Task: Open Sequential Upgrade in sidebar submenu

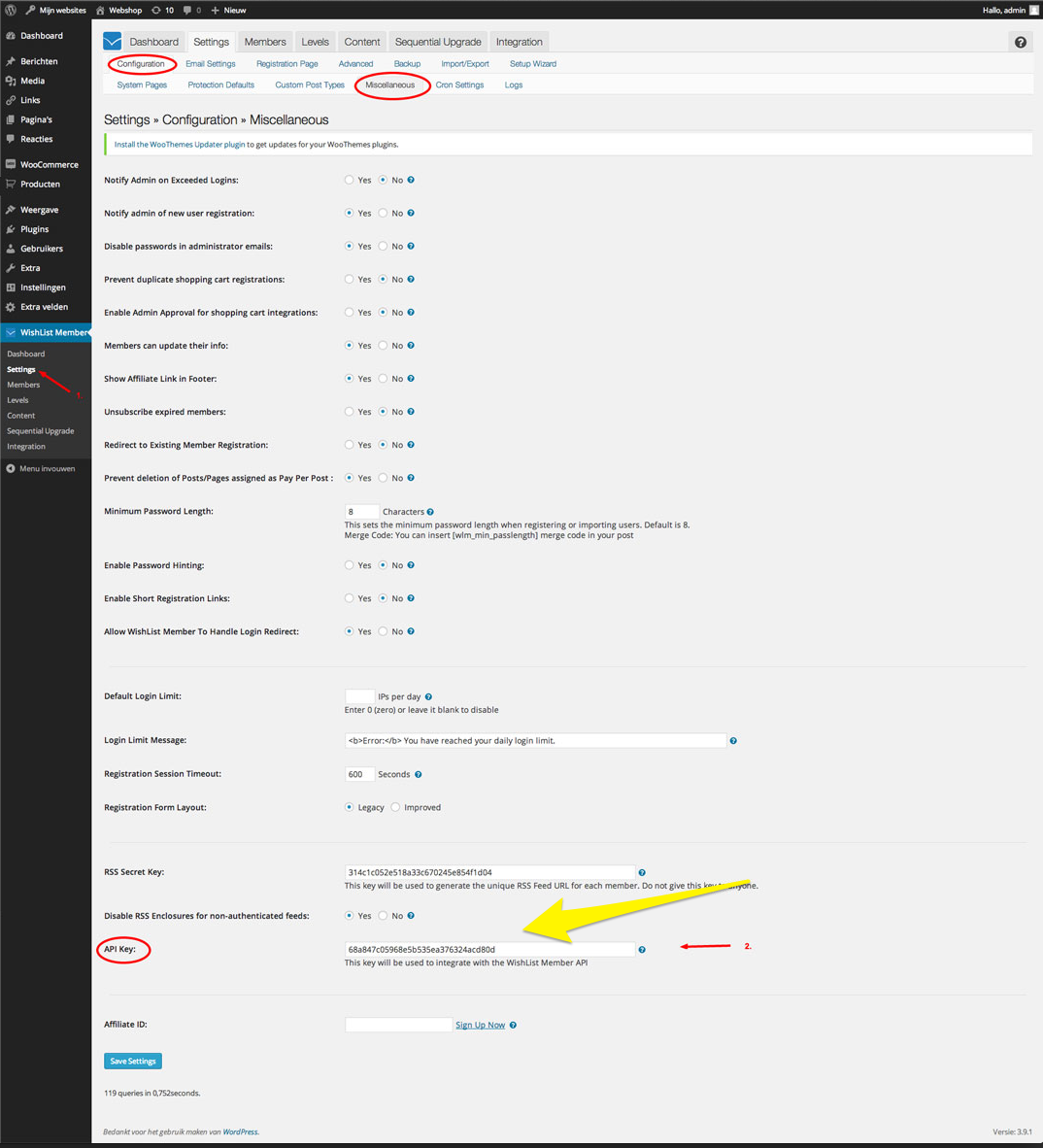Action: pyautogui.click(x=40, y=431)
